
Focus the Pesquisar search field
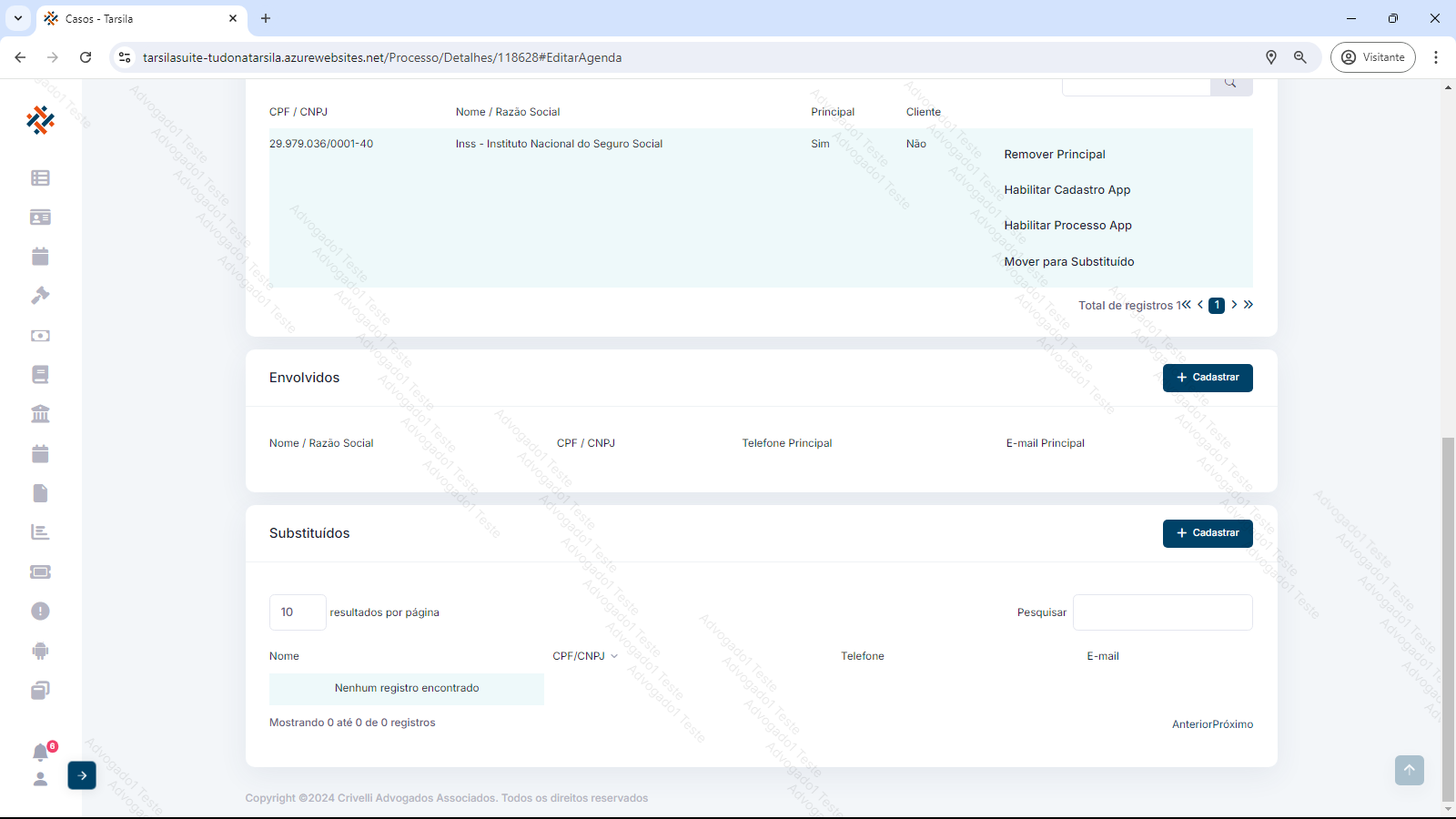coord(1162,612)
